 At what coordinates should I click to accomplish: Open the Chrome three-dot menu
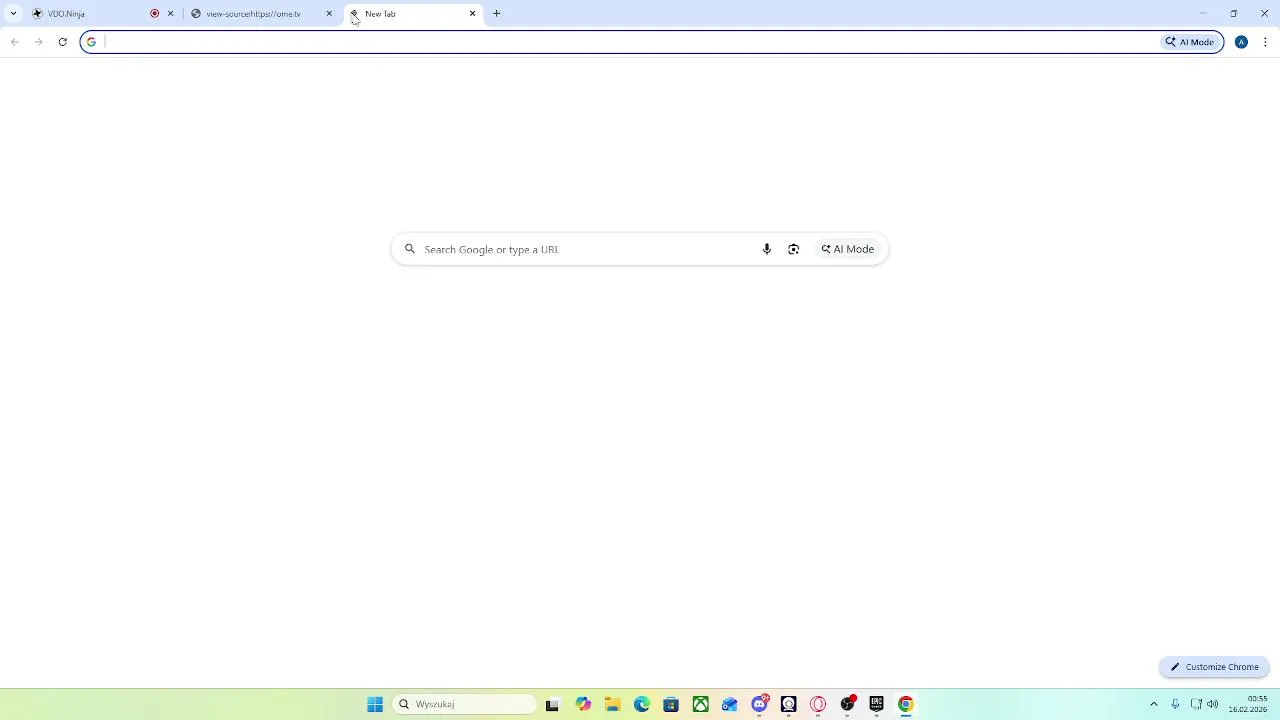click(1266, 42)
